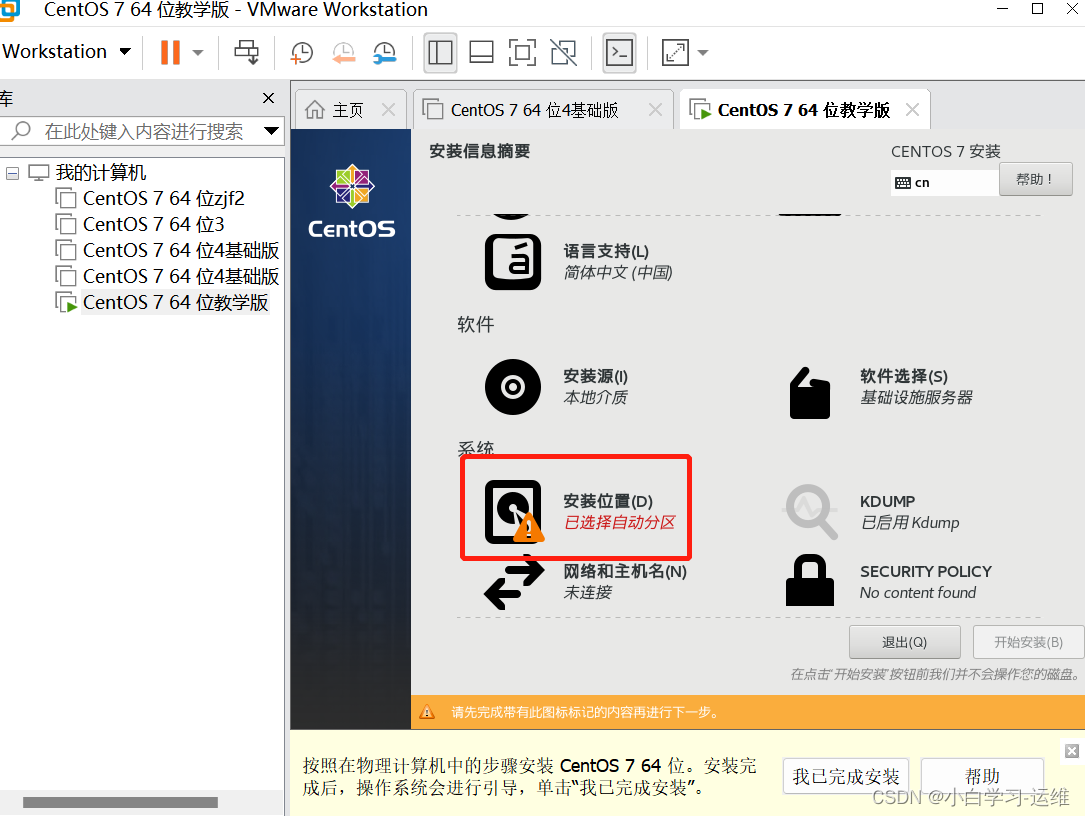Click the library horizontal scrollbar
This screenshot has width=1085, height=816.
120,802
